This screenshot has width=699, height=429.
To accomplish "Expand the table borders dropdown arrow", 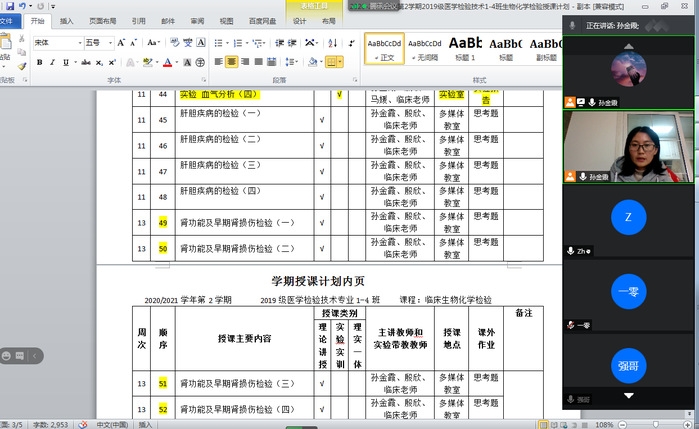I will pyautogui.click(x=343, y=62).
